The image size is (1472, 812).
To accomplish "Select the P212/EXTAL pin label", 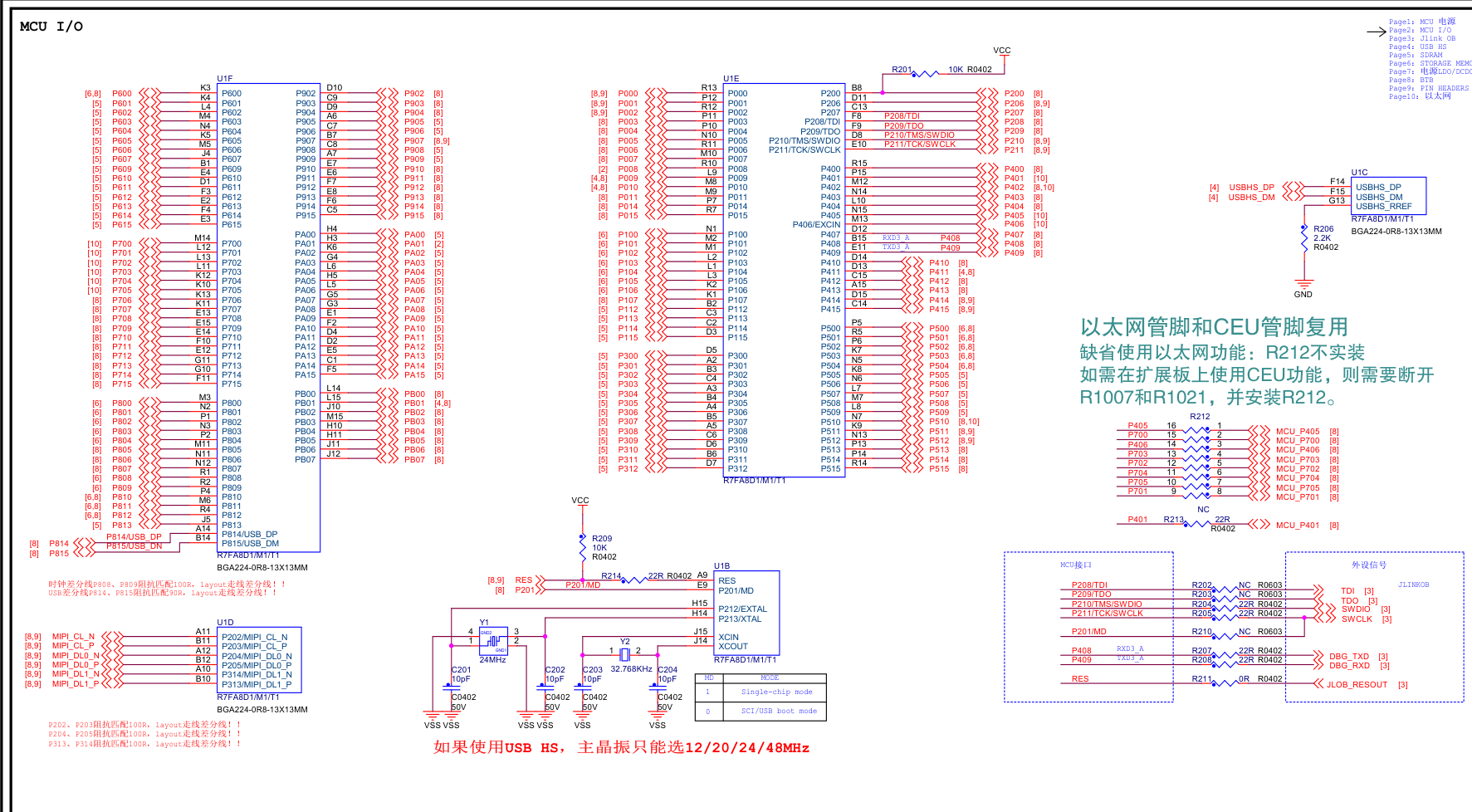I will click(x=743, y=609).
